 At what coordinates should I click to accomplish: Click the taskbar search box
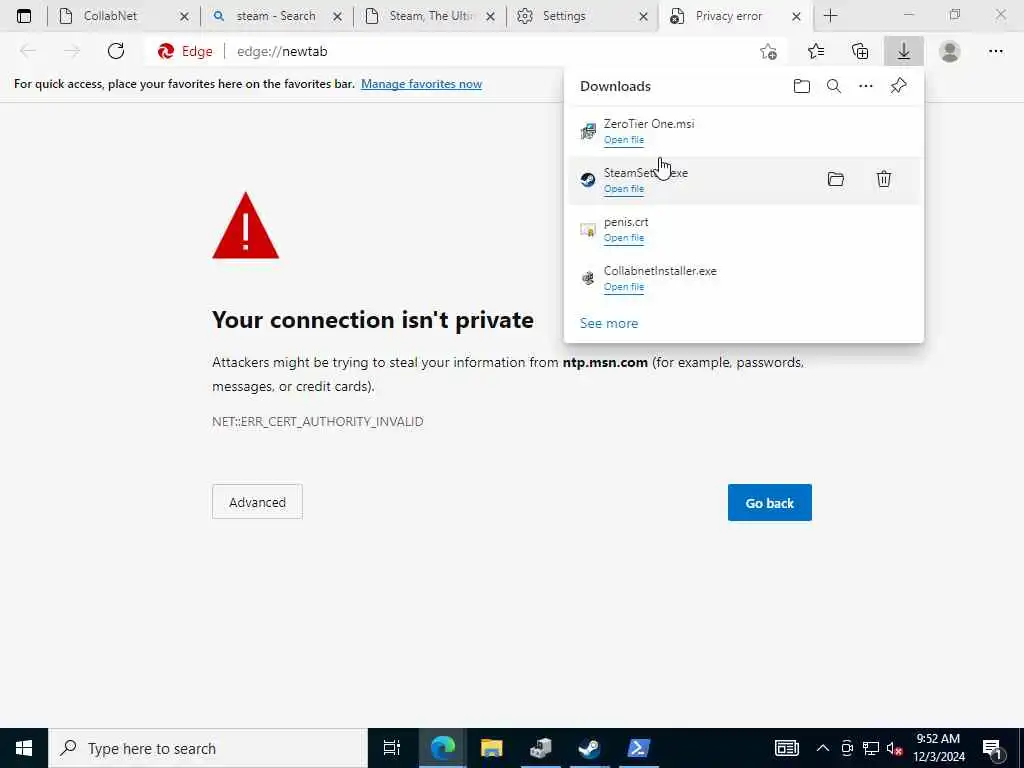(x=208, y=748)
